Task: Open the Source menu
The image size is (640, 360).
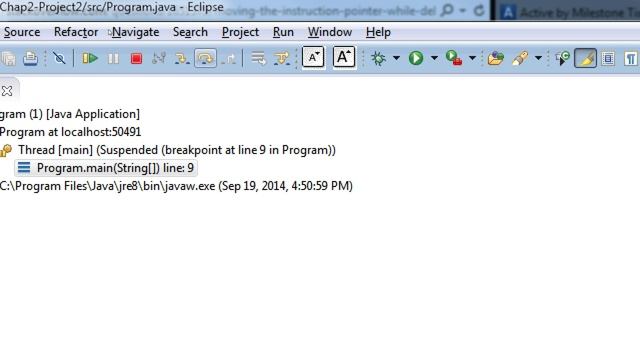Action: pos(22,32)
